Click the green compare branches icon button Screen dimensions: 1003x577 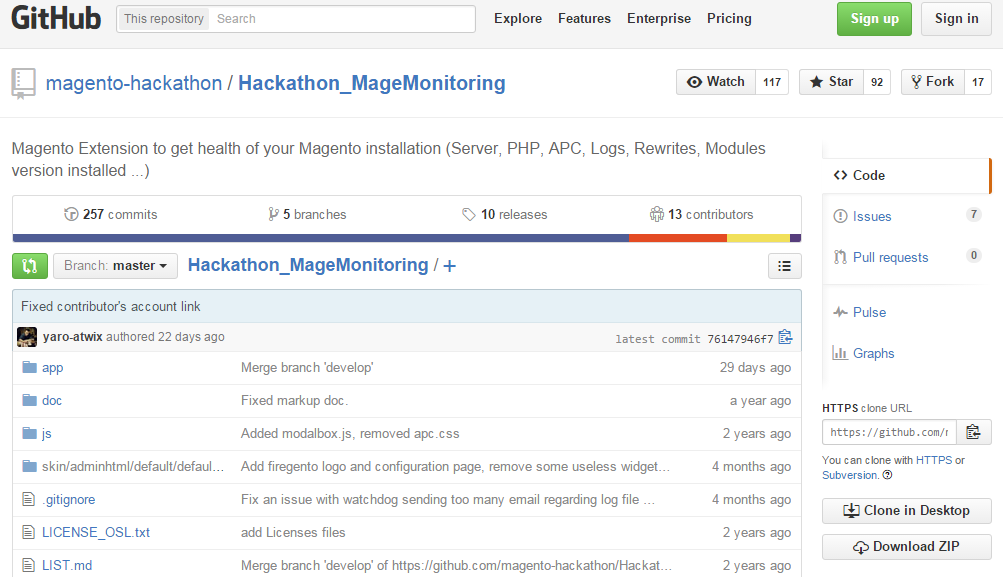point(30,266)
